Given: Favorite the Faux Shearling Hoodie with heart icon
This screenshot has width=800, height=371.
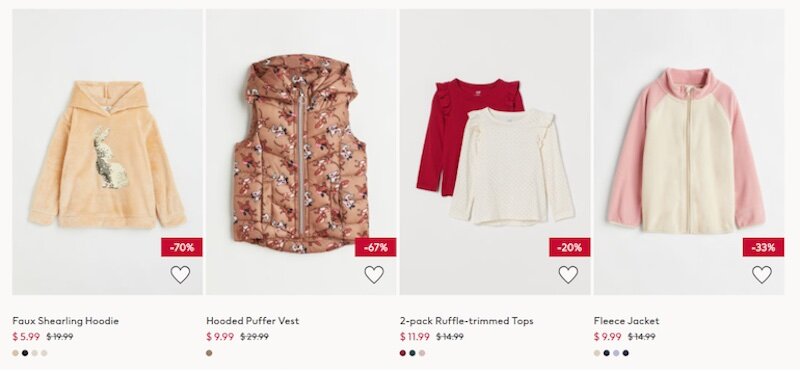Looking at the screenshot, I should [x=180, y=275].
